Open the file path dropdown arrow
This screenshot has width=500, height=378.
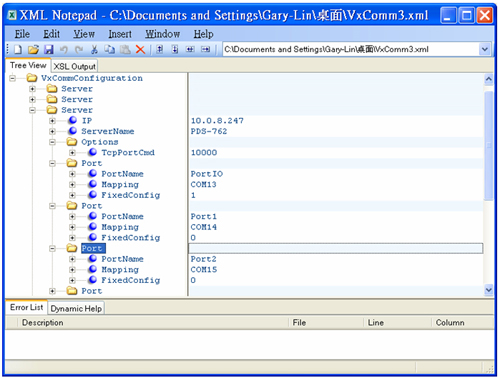click(x=485, y=49)
